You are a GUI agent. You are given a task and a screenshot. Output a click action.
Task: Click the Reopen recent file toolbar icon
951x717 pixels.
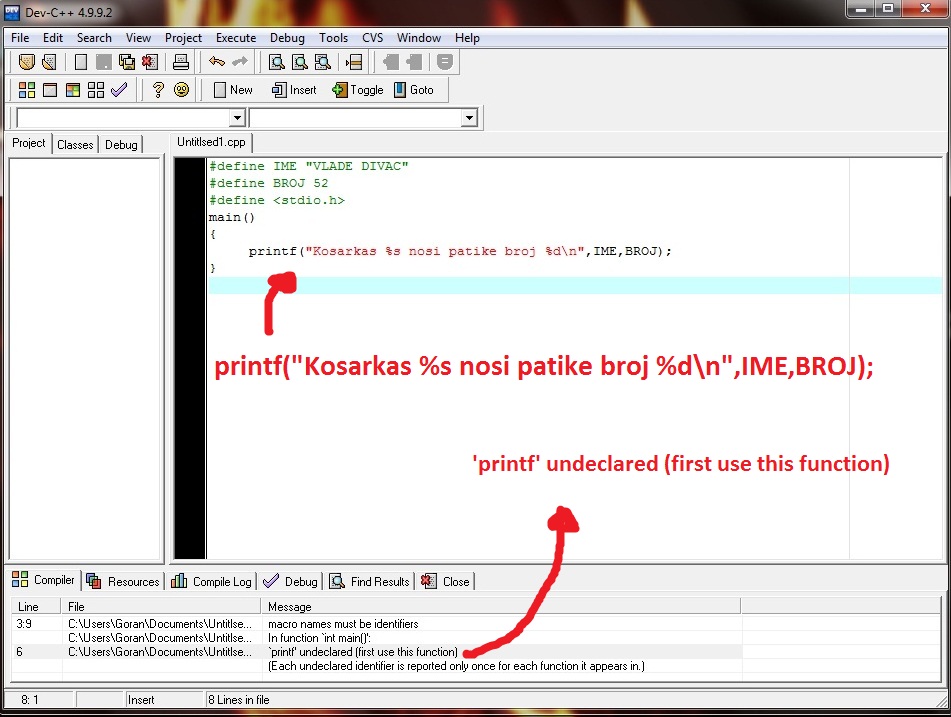click(49, 62)
